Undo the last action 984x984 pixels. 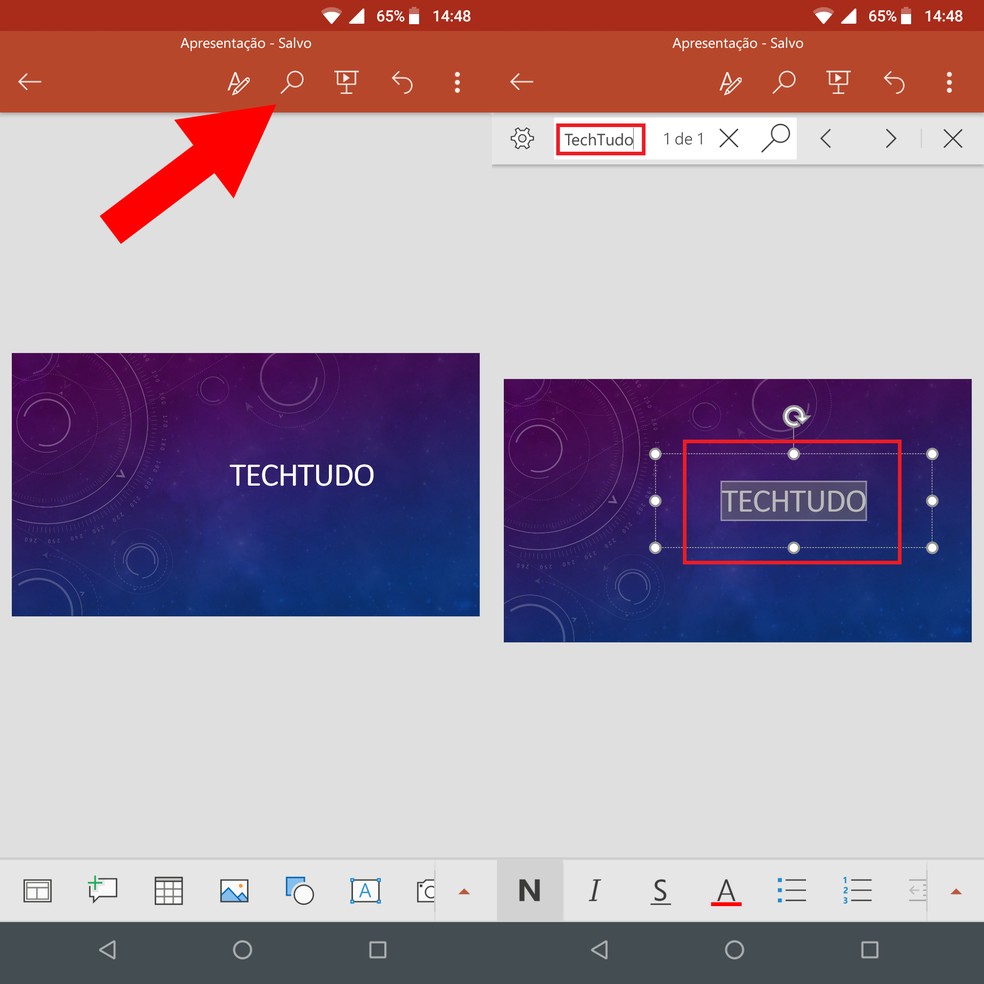pyautogui.click(x=402, y=82)
